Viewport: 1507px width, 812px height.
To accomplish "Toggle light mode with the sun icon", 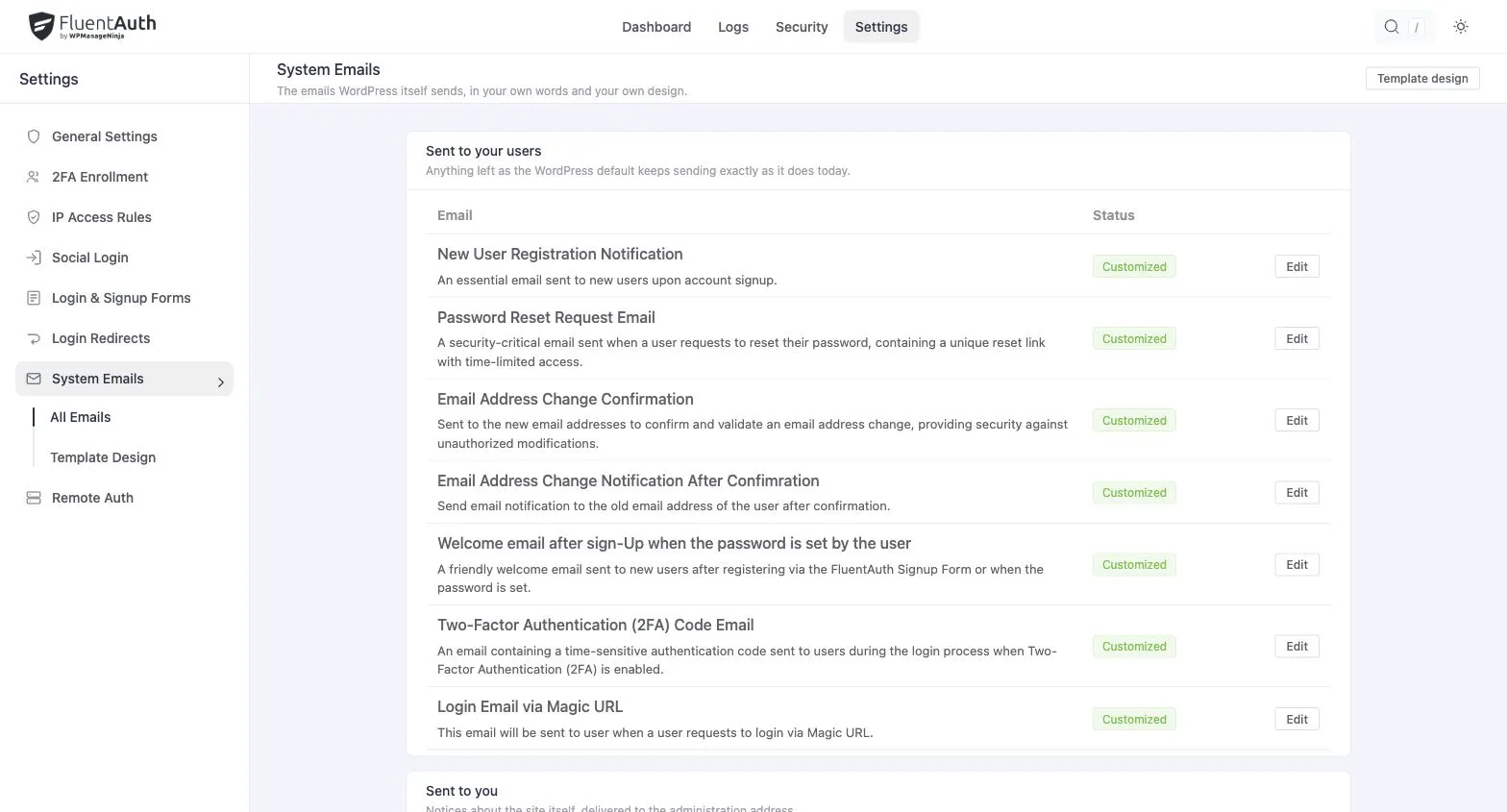I will point(1461,27).
